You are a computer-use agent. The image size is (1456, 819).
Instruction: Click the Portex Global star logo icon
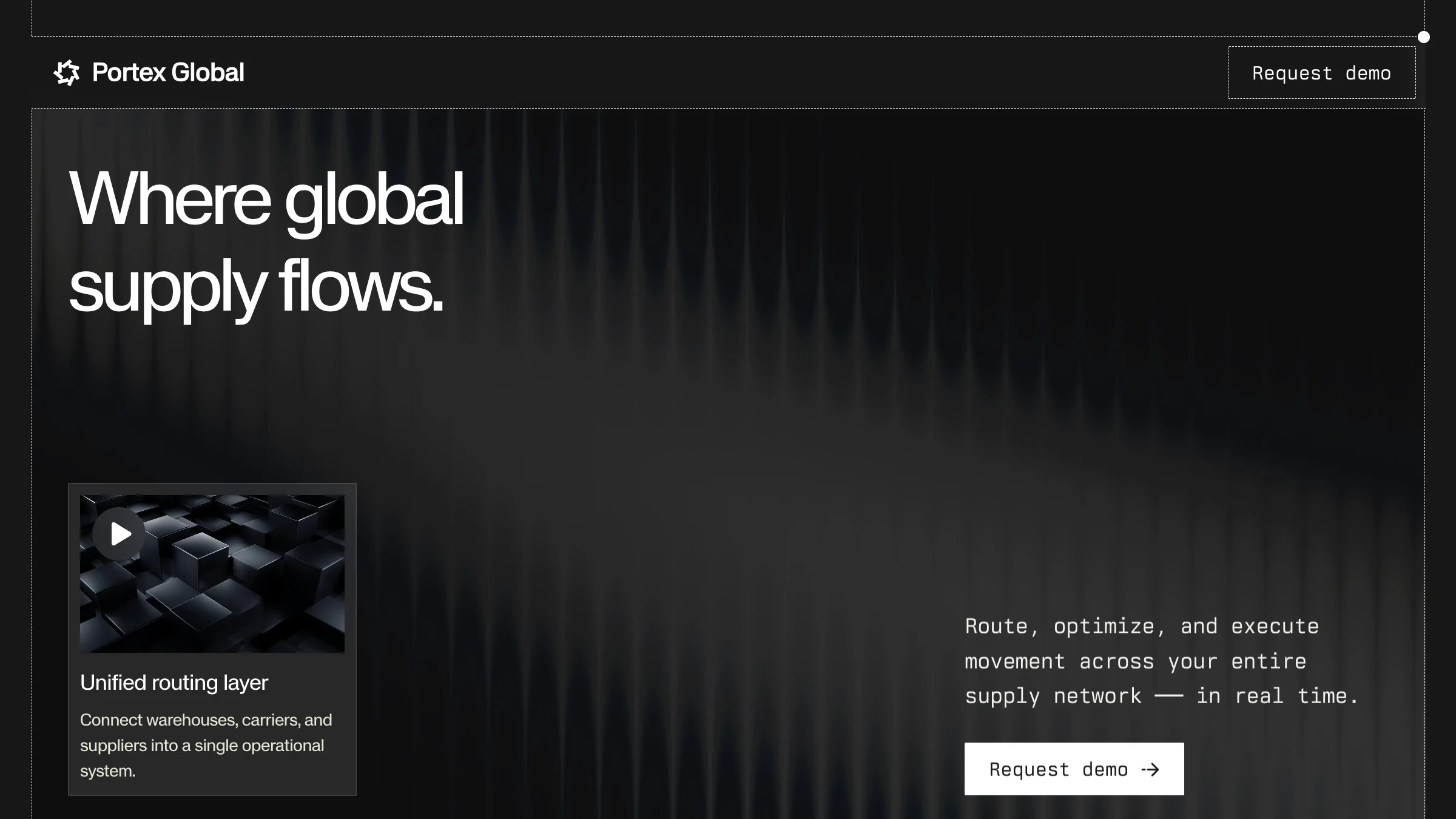tap(67, 73)
